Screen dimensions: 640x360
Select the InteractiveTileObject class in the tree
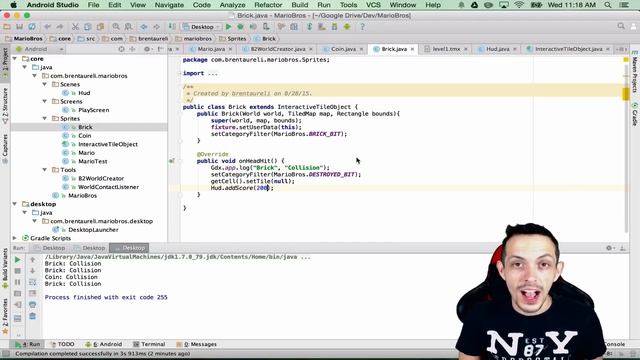click(x=108, y=144)
